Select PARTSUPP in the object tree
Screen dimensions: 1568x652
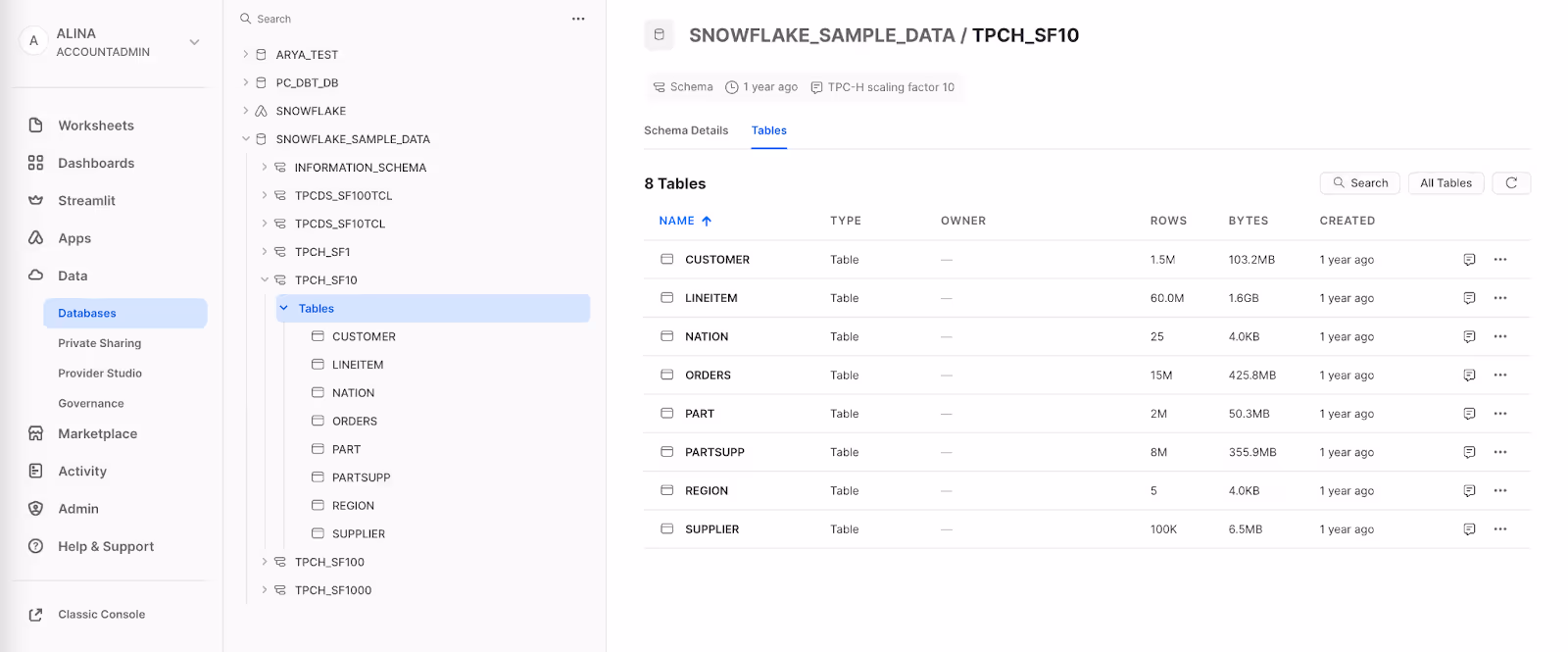pyautogui.click(x=361, y=477)
